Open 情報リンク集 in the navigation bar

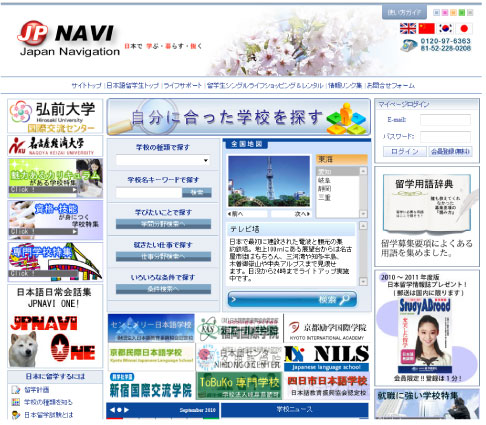click(345, 86)
